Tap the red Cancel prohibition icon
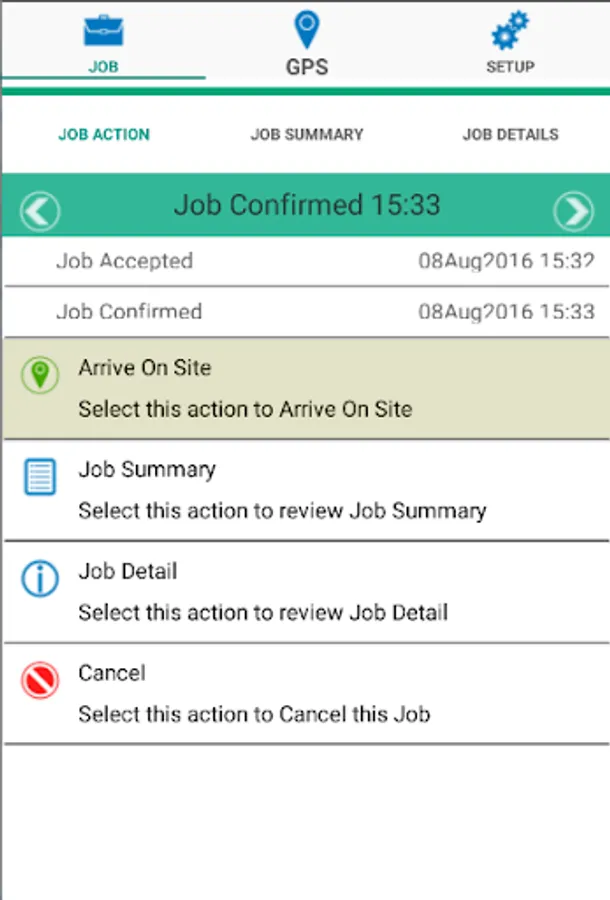This screenshot has height=900, width=610. click(x=39, y=681)
